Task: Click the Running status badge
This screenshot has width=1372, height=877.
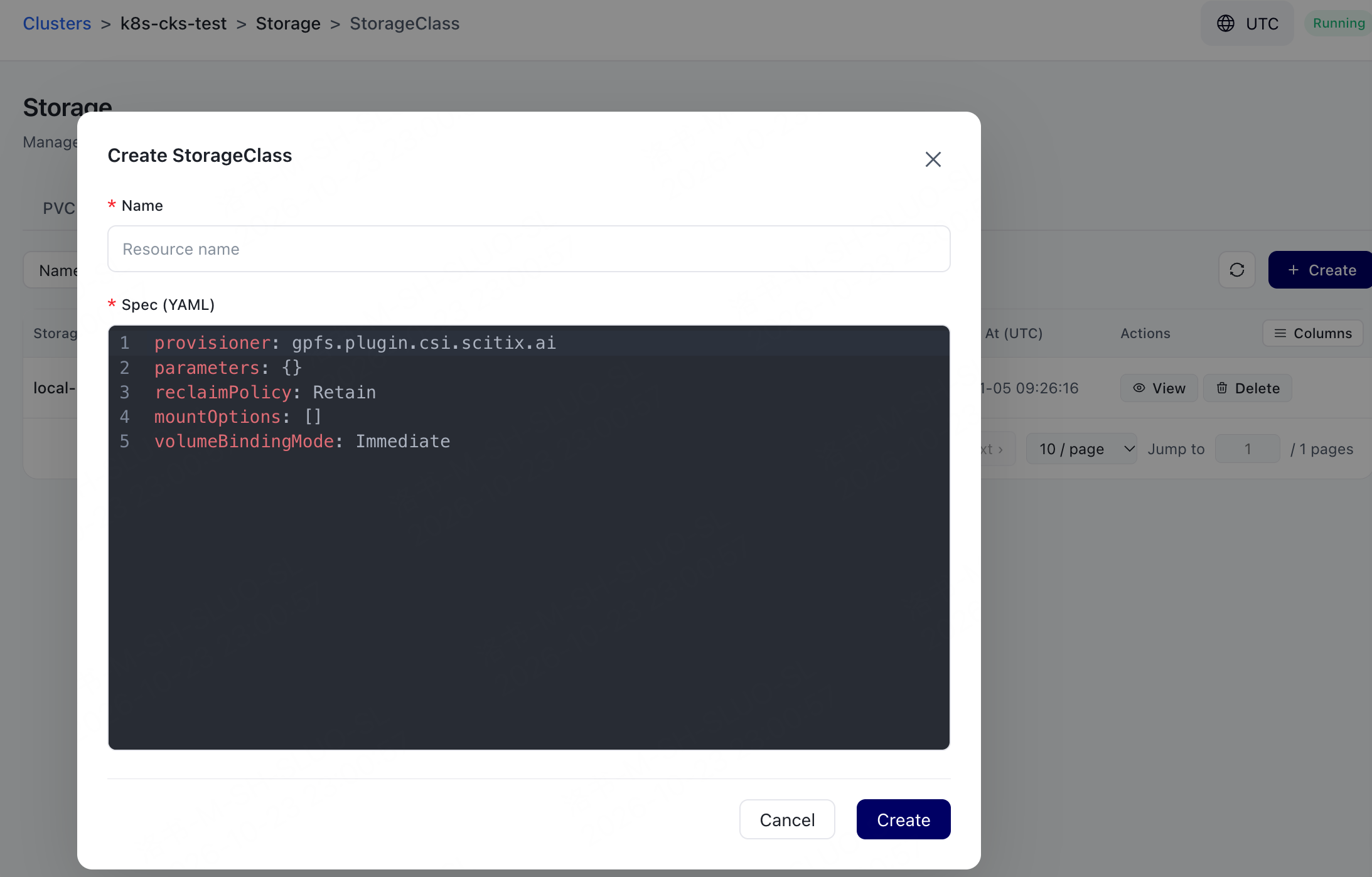Action: pos(1338,23)
